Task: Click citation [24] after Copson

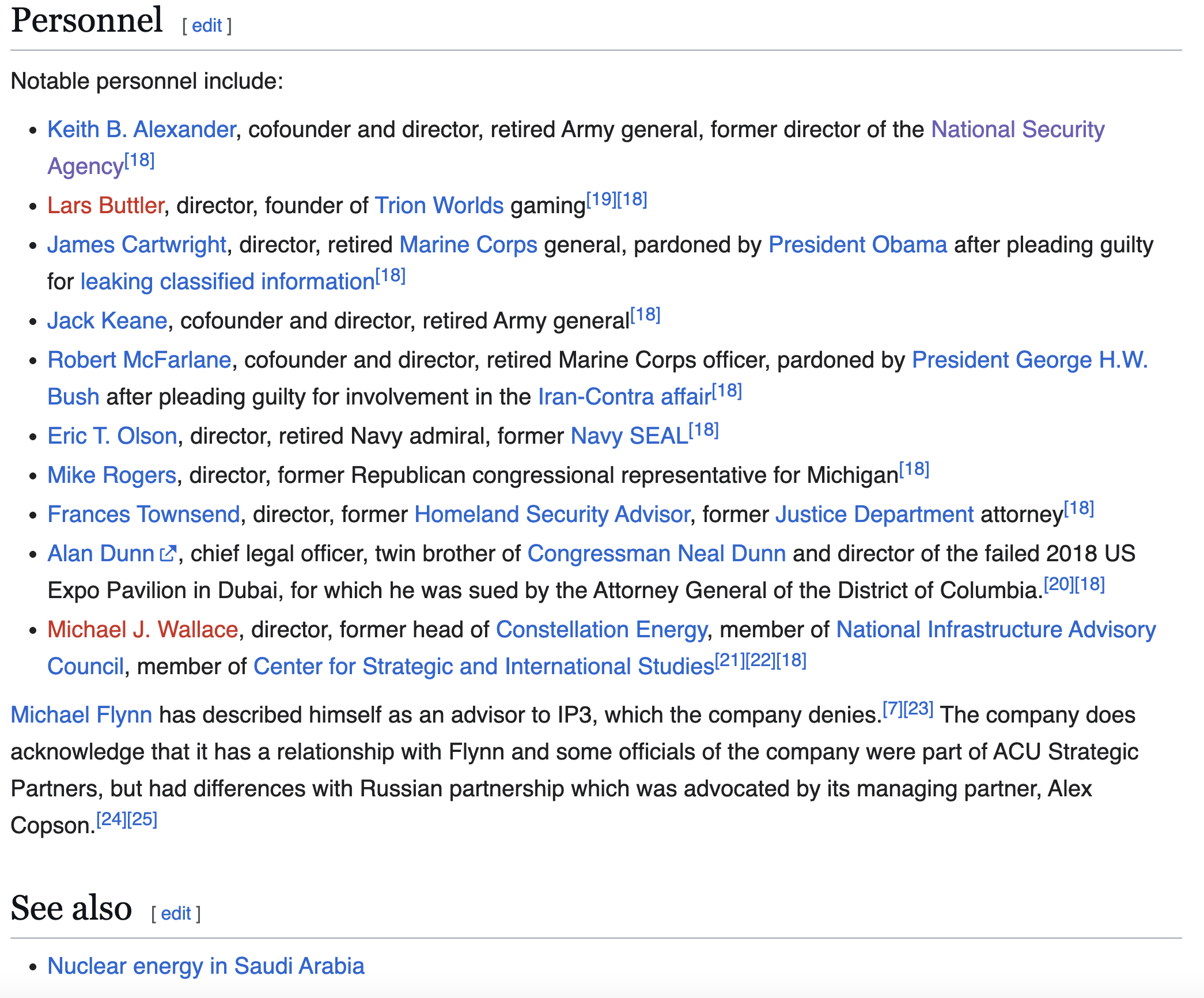Action: point(111,819)
